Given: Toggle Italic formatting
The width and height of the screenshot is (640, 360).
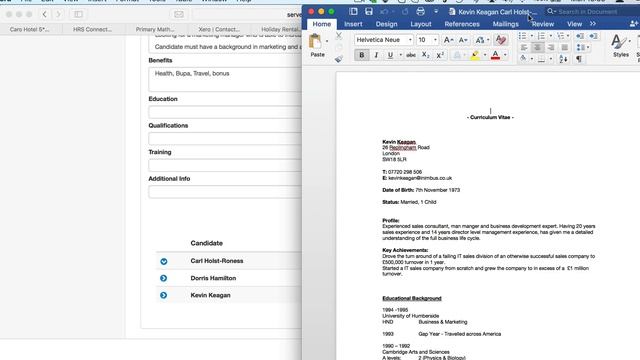Looking at the screenshot, I should click(376, 55).
